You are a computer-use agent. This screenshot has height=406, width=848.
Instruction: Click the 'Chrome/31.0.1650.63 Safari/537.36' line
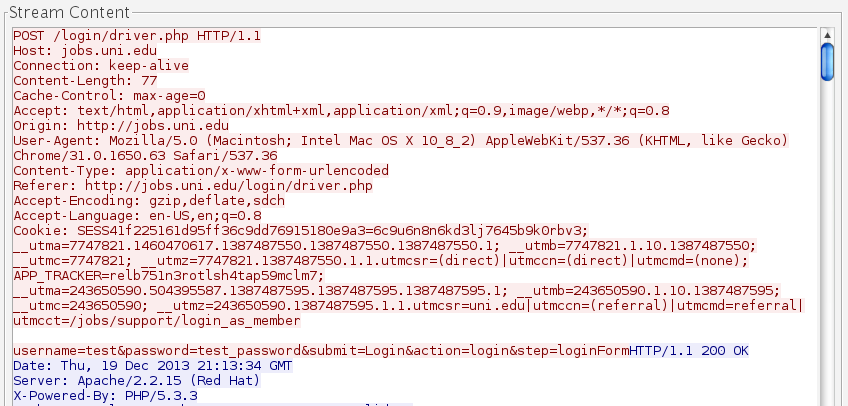pyautogui.click(x=145, y=156)
